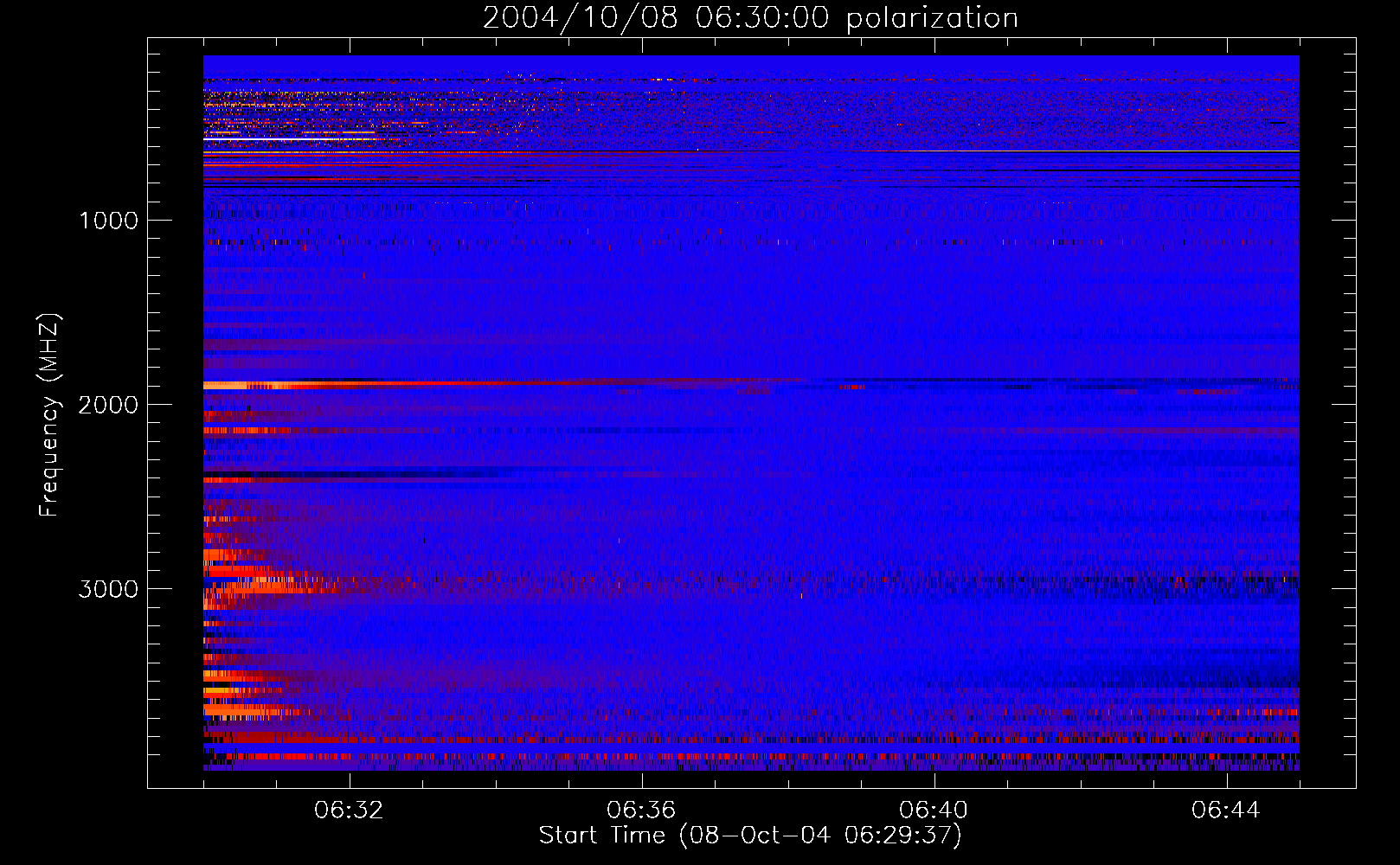Screen dimensions: 1400x865
Task: Click the 06:40 time tick label
Action: [x=934, y=811]
